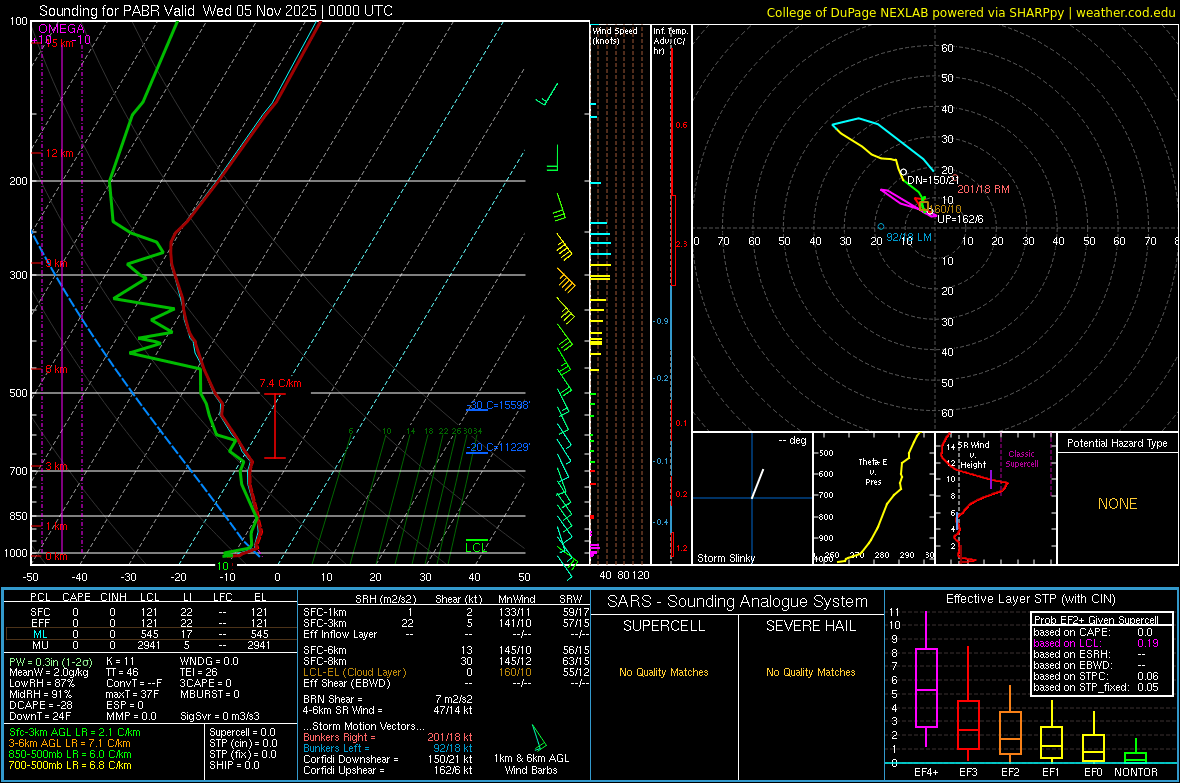Click the 'Eff Shear (EBWD)' row label
The image size is (1180, 783).
coord(346,683)
